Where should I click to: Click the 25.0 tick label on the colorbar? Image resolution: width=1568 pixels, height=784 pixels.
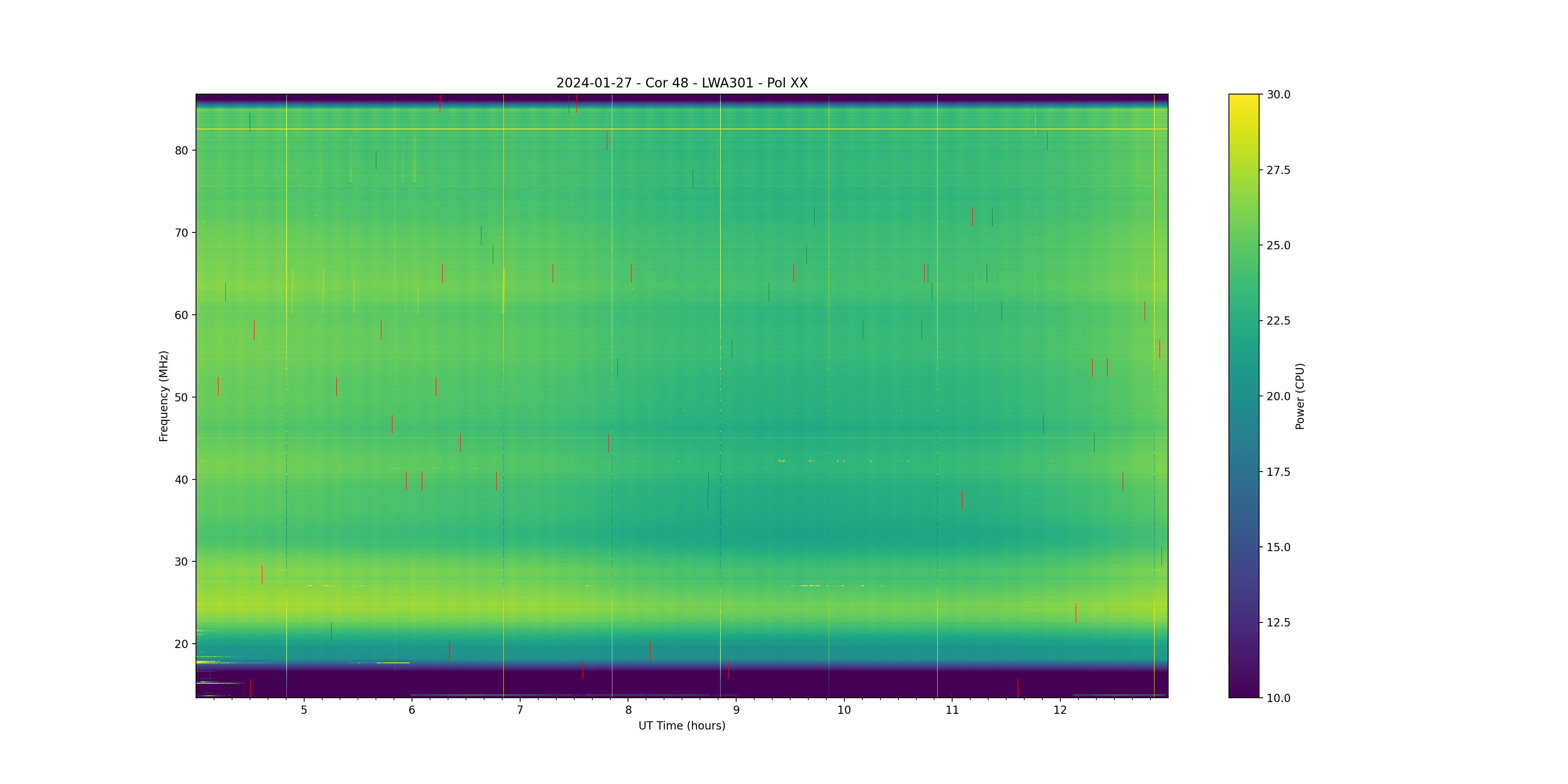(x=1278, y=245)
